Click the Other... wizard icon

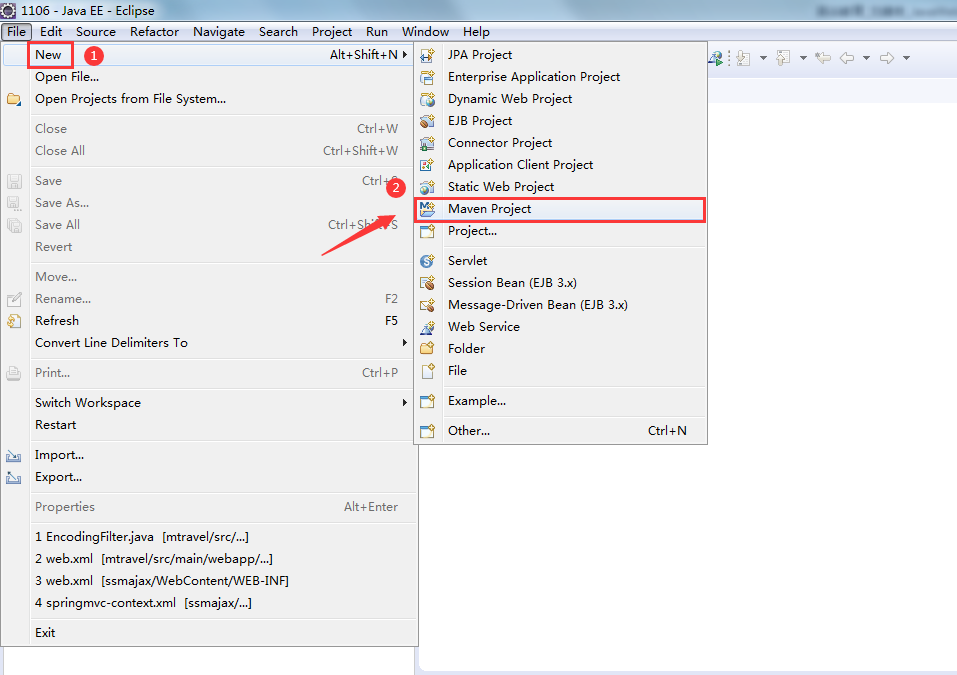coord(428,431)
